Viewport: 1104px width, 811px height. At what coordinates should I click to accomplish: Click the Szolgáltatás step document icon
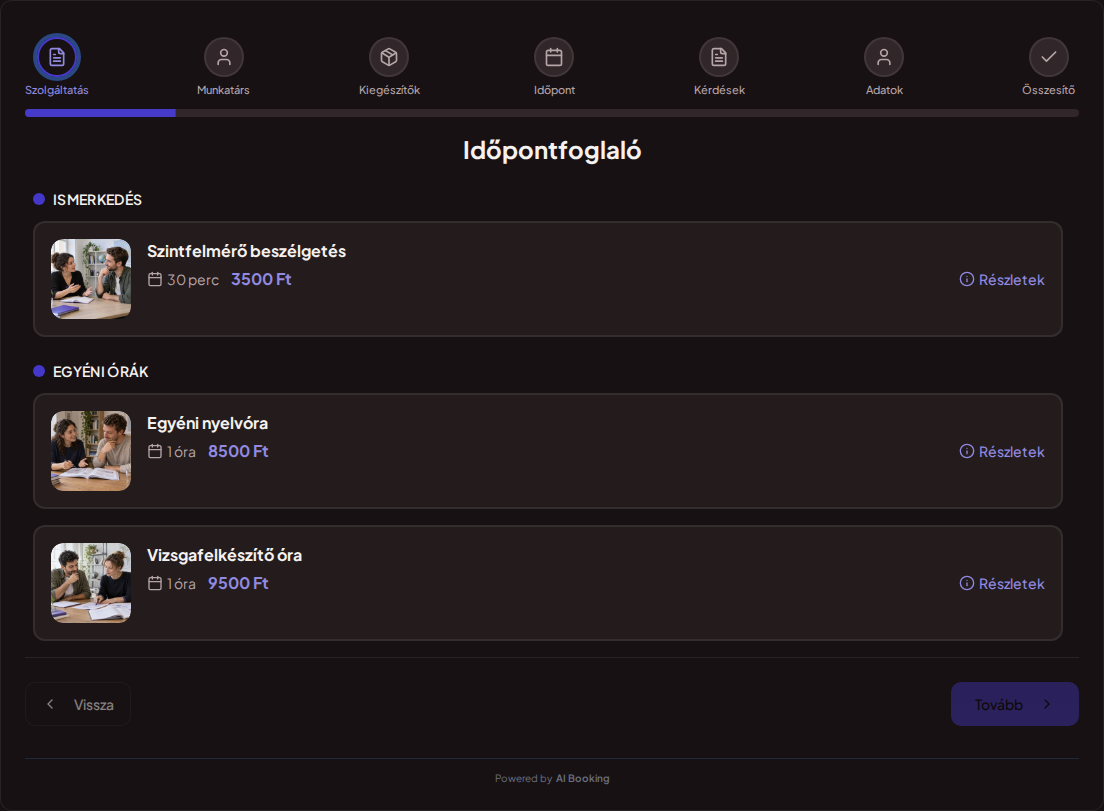tap(57, 57)
